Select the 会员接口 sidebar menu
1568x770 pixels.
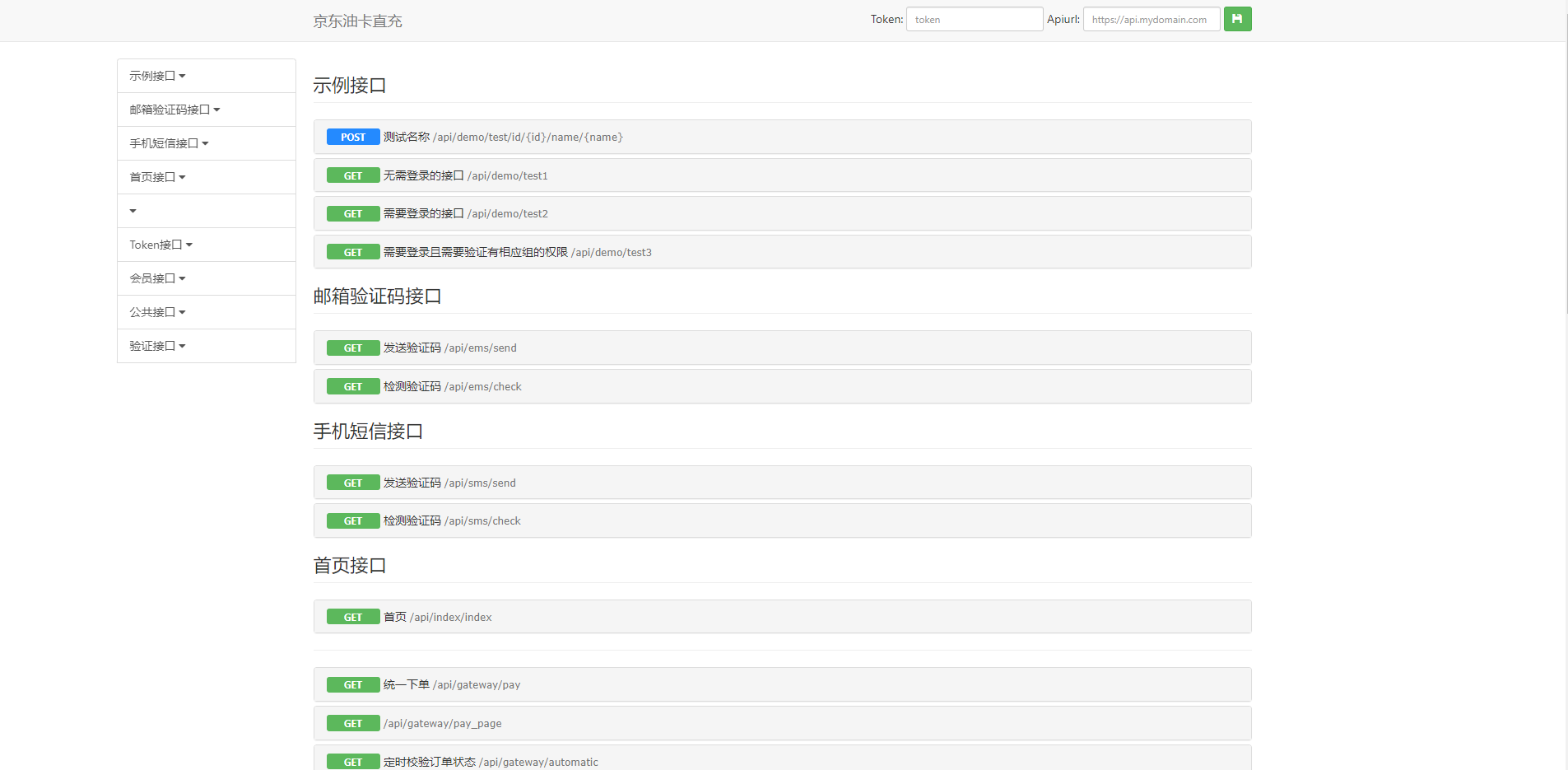[x=157, y=278]
